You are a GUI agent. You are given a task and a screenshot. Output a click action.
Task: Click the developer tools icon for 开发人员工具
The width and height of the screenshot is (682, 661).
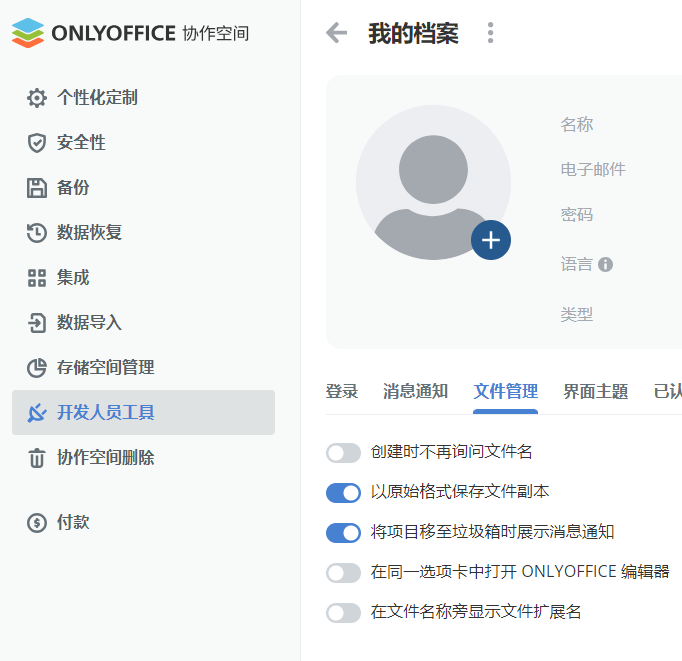click(x=37, y=413)
